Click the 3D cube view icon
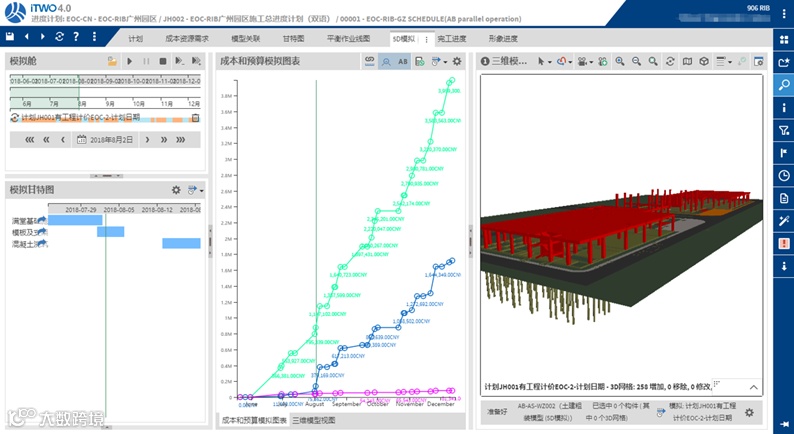The width and height of the screenshot is (794, 434). [704, 61]
